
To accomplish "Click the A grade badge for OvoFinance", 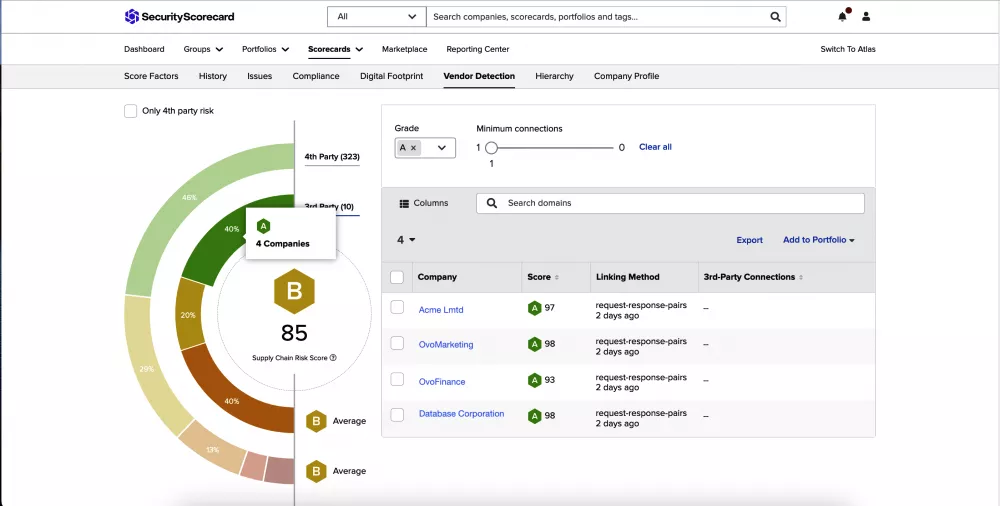I will coord(534,380).
